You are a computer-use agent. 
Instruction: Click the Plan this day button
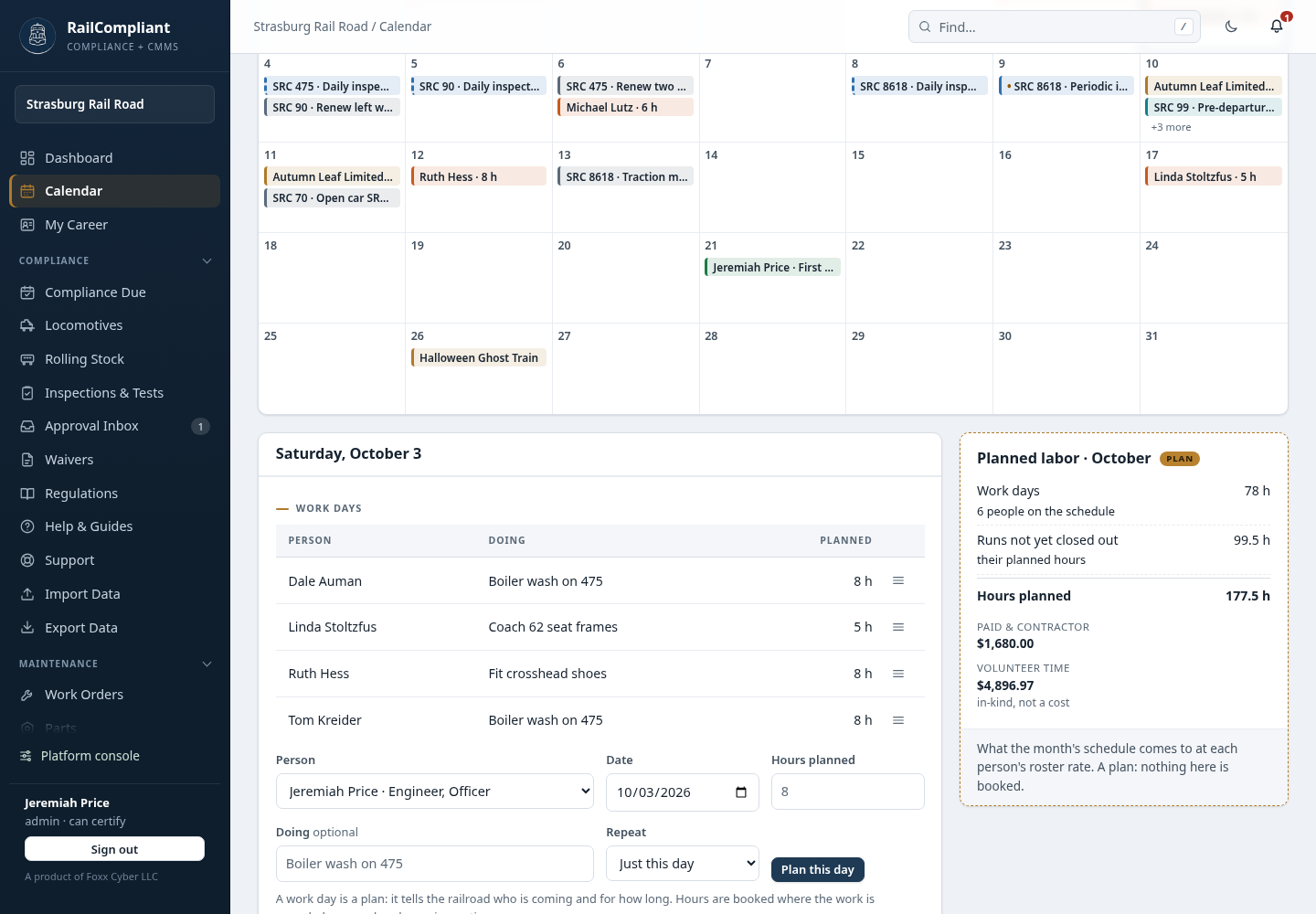[x=818, y=869]
